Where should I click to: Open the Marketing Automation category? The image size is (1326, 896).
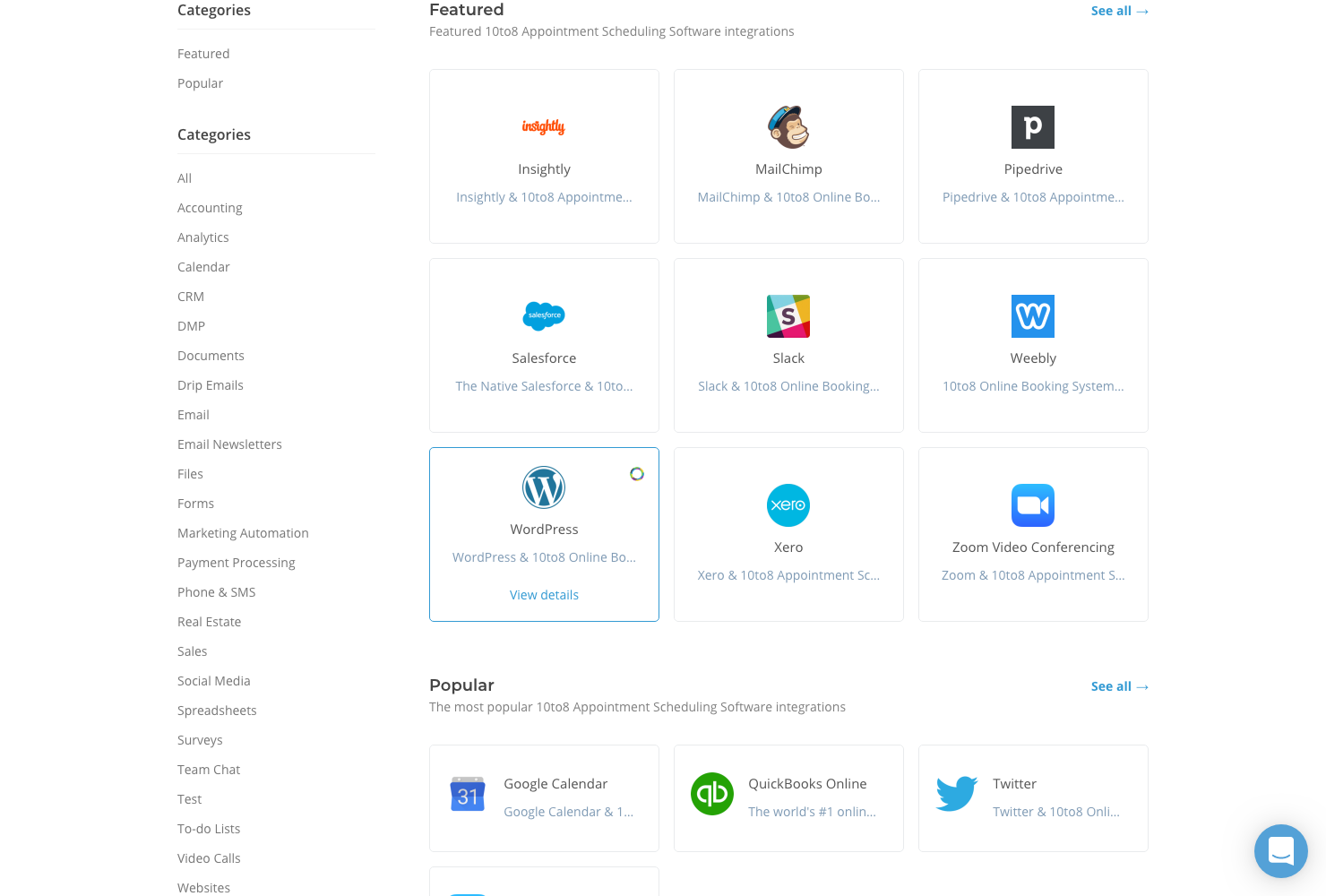[243, 533]
